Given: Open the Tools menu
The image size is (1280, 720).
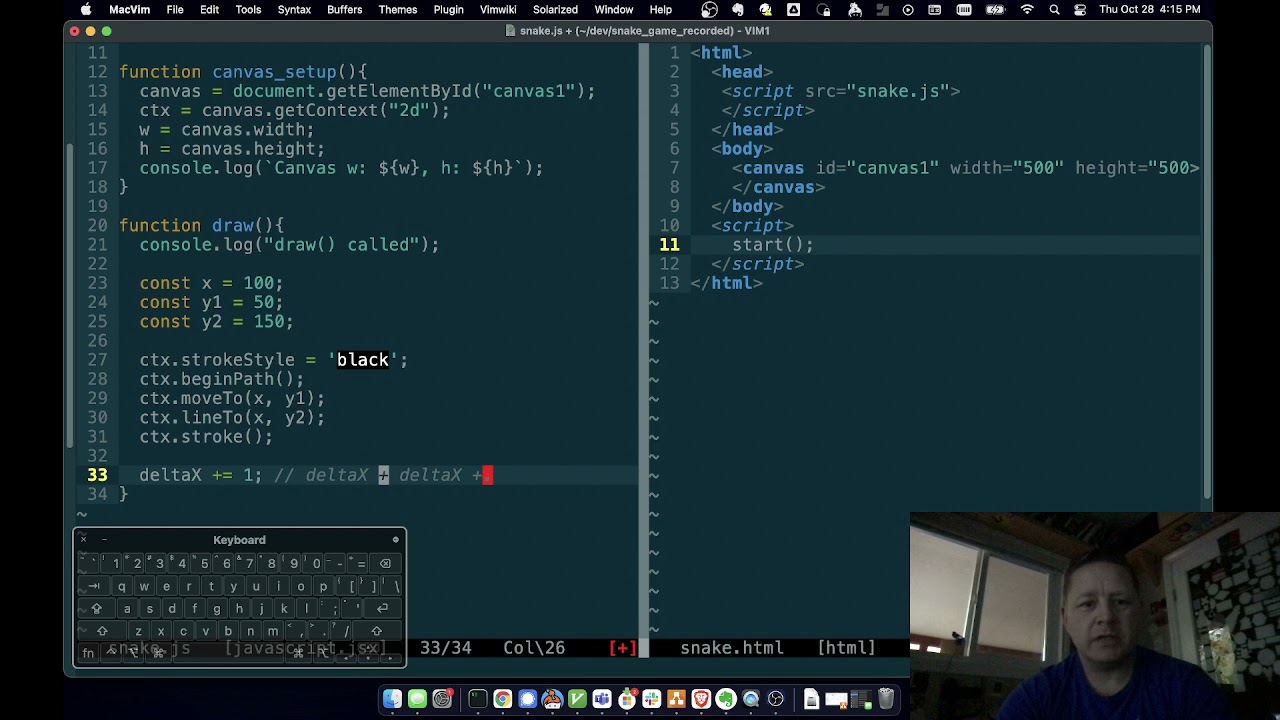Looking at the screenshot, I should (x=248, y=9).
